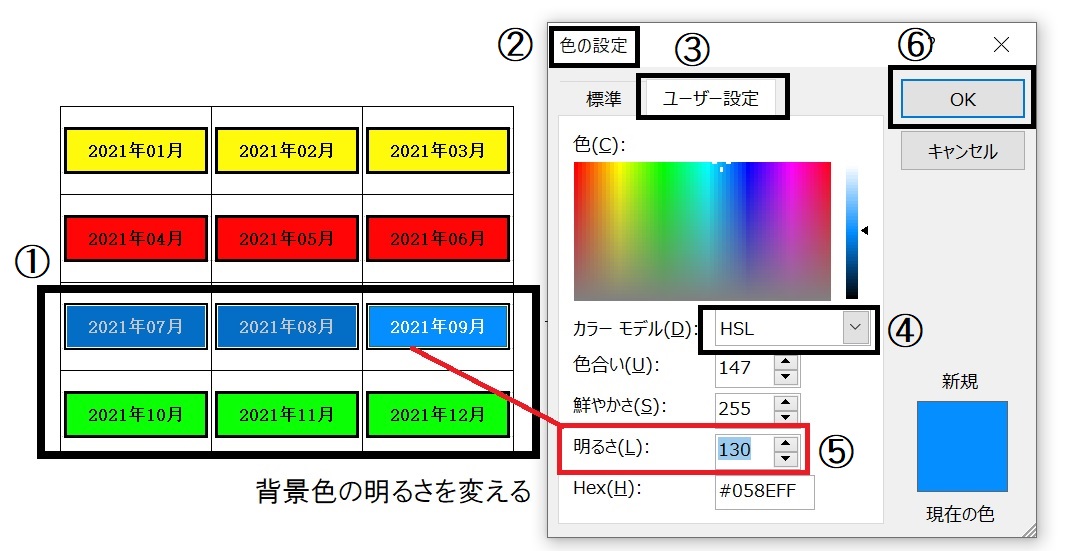
Task: Select the 2021年11月 green box
Action: (287, 414)
